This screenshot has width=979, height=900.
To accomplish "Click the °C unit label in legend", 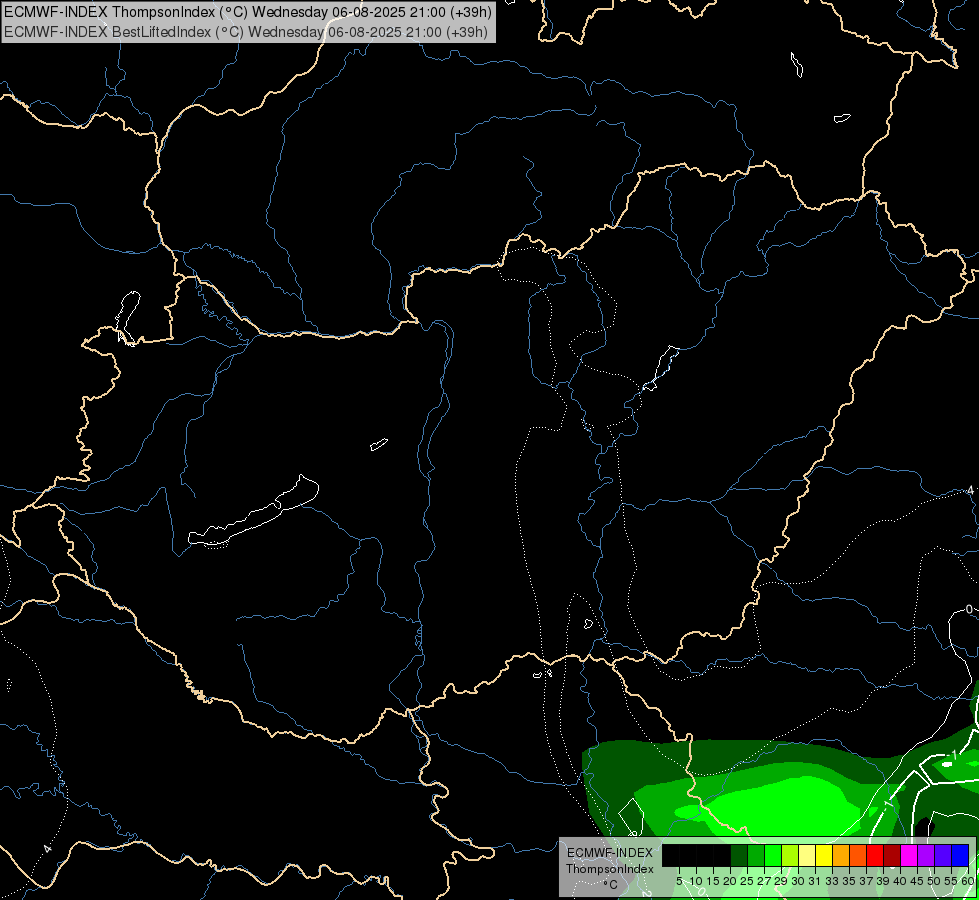I will coord(610,885).
